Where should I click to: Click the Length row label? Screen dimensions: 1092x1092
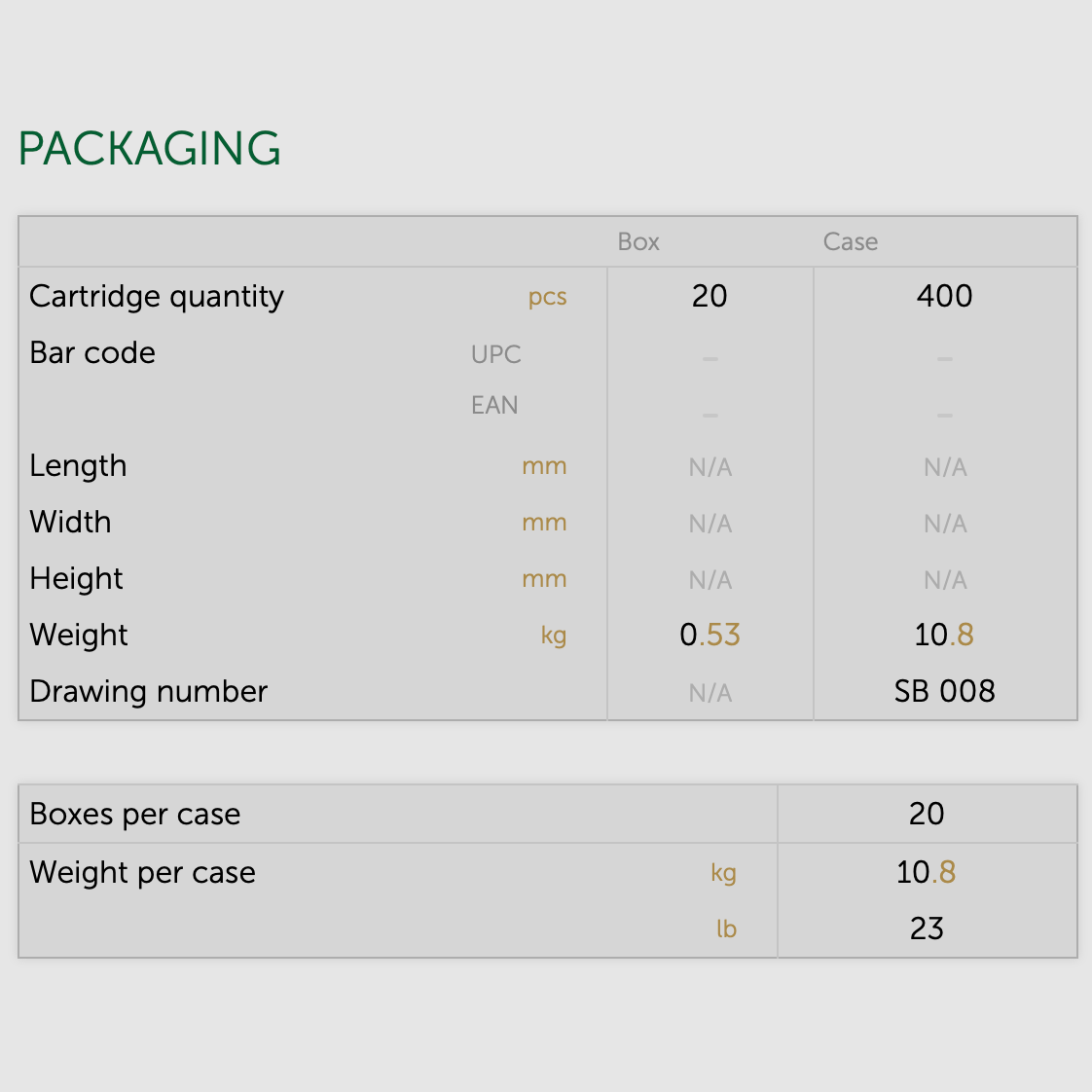click(78, 465)
